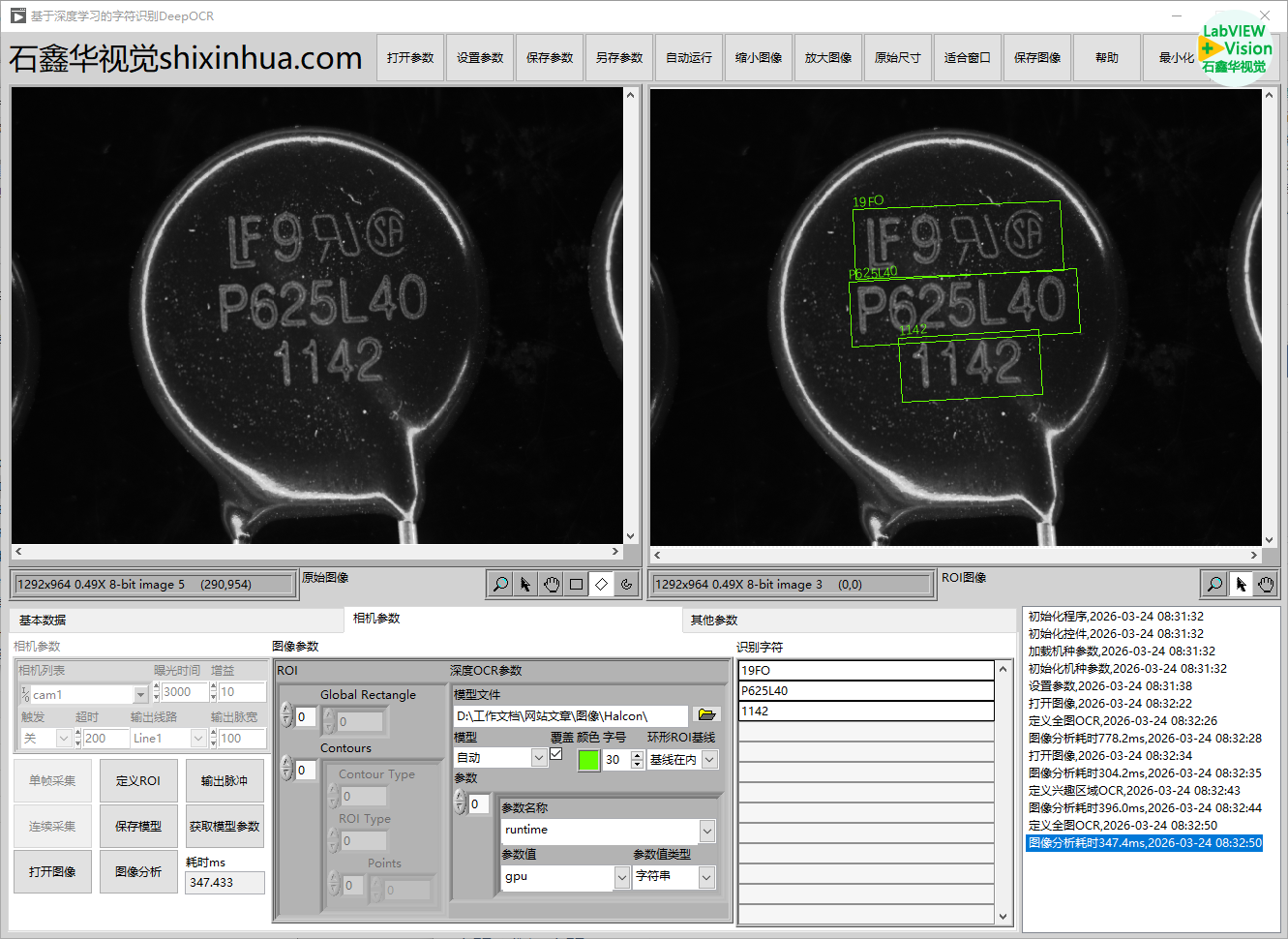The width and height of the screenshot is (1288, 939).
Task: Toggle the 覆盖 checkbox
Action: (556, 754)
